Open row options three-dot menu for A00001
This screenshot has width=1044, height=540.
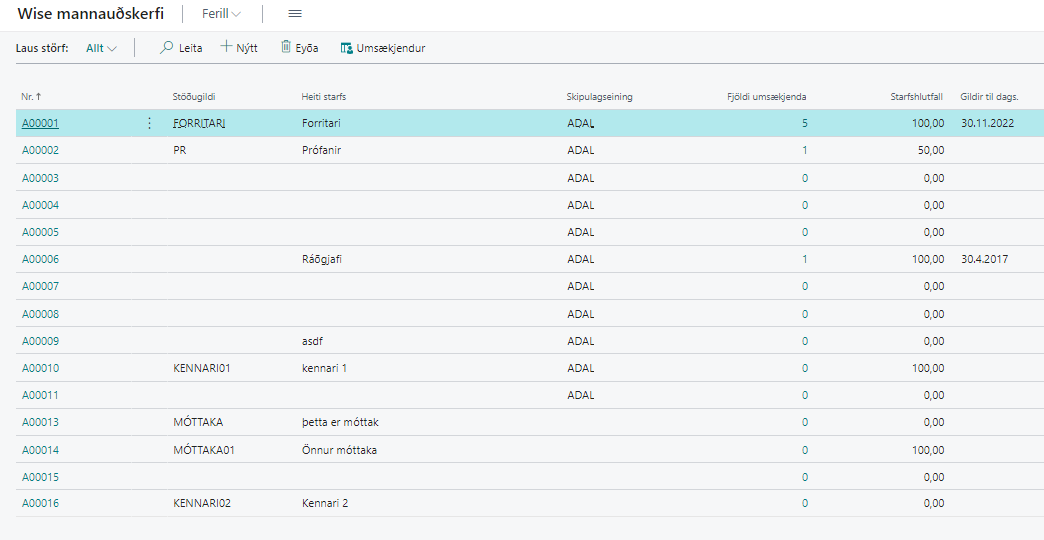[x=150, y=124]
